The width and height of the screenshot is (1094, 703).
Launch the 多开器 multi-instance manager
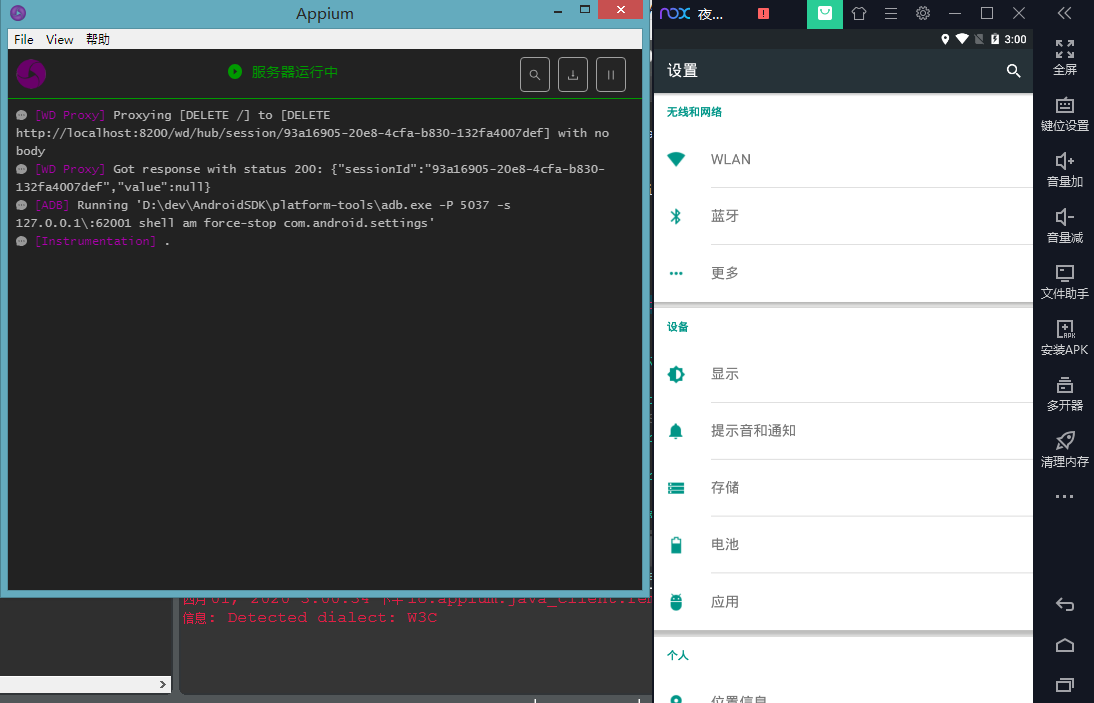coord(1064,393)
